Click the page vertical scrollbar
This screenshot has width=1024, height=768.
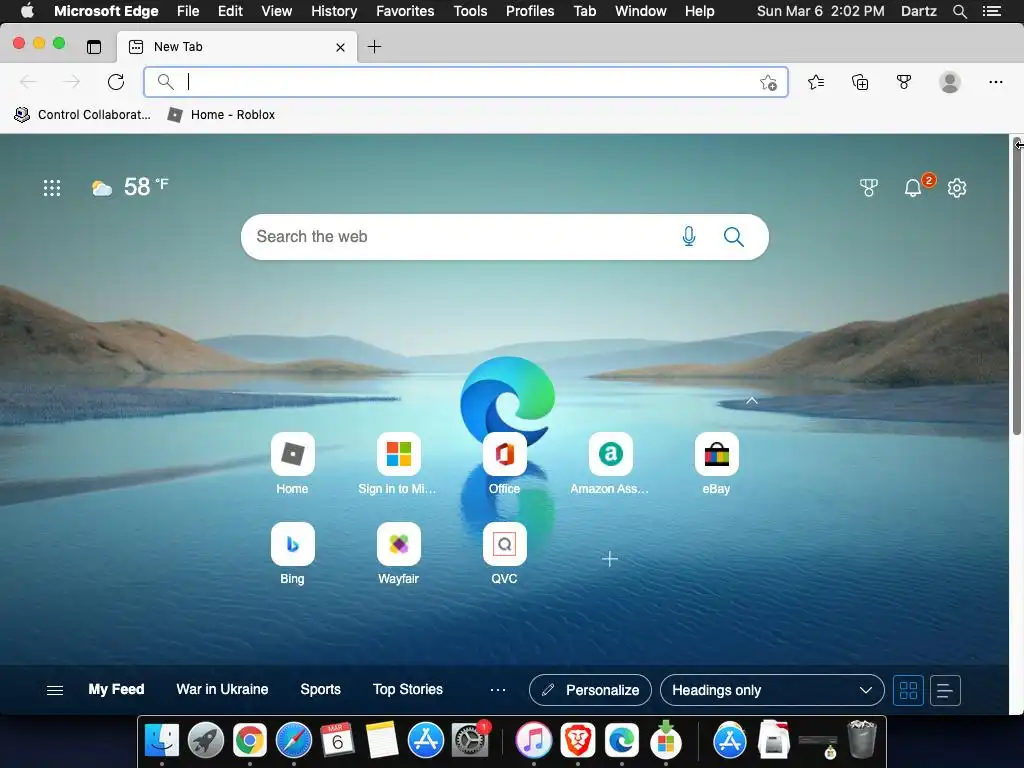tap(1017, 287)
